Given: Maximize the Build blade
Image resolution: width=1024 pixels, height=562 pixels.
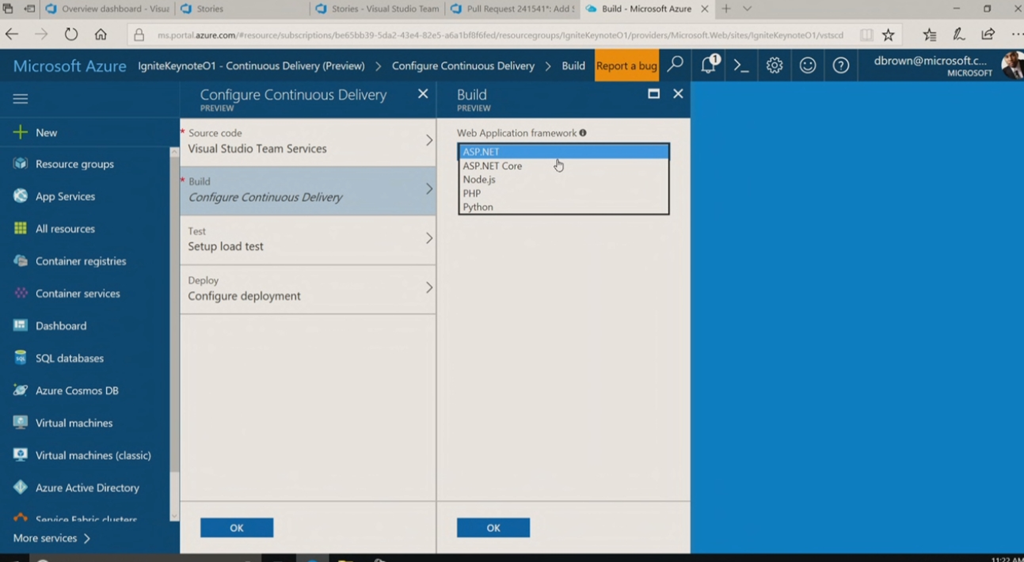Looking at the screenshot, I should click(x=654, y=94).
